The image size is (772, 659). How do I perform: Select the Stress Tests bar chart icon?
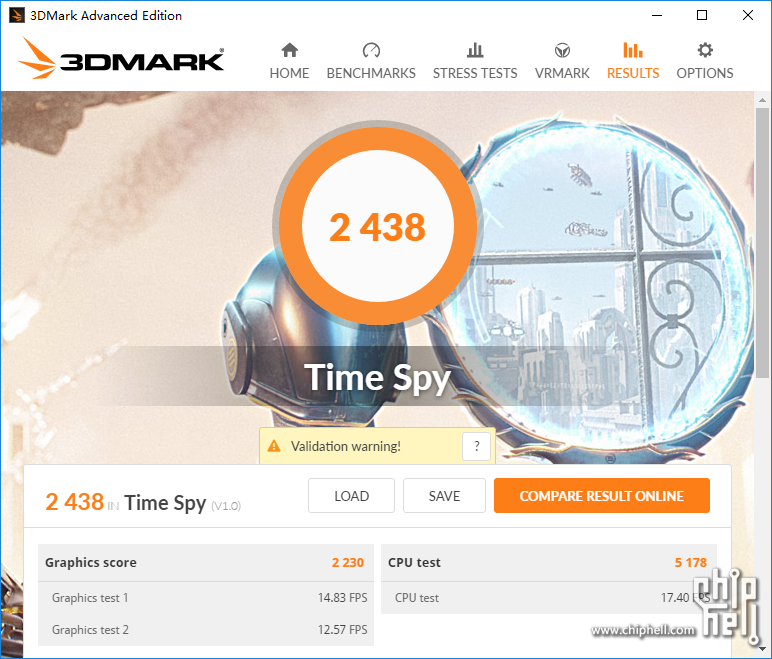(475, 50)
